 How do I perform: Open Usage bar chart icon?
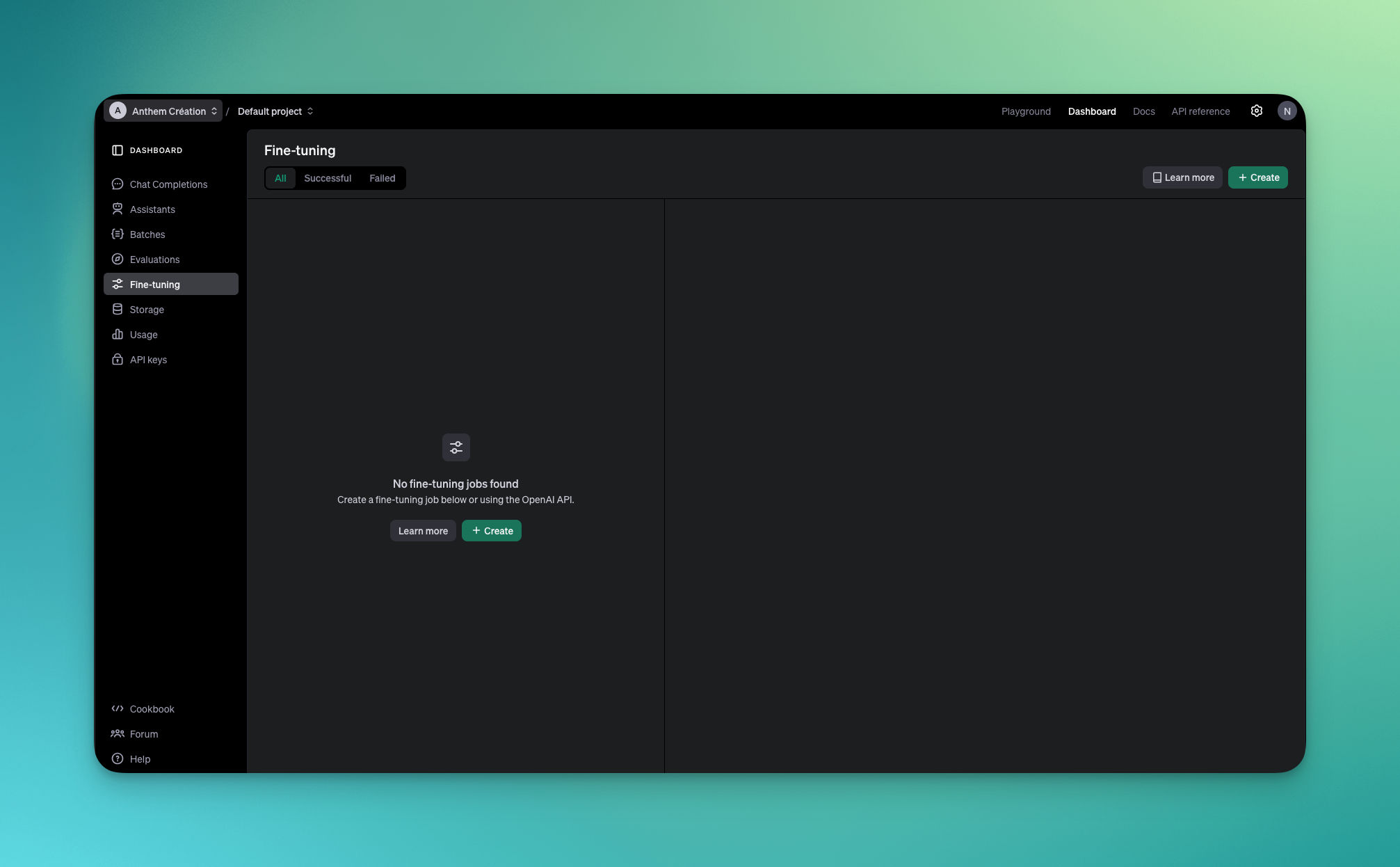click(x=117, y=335)
